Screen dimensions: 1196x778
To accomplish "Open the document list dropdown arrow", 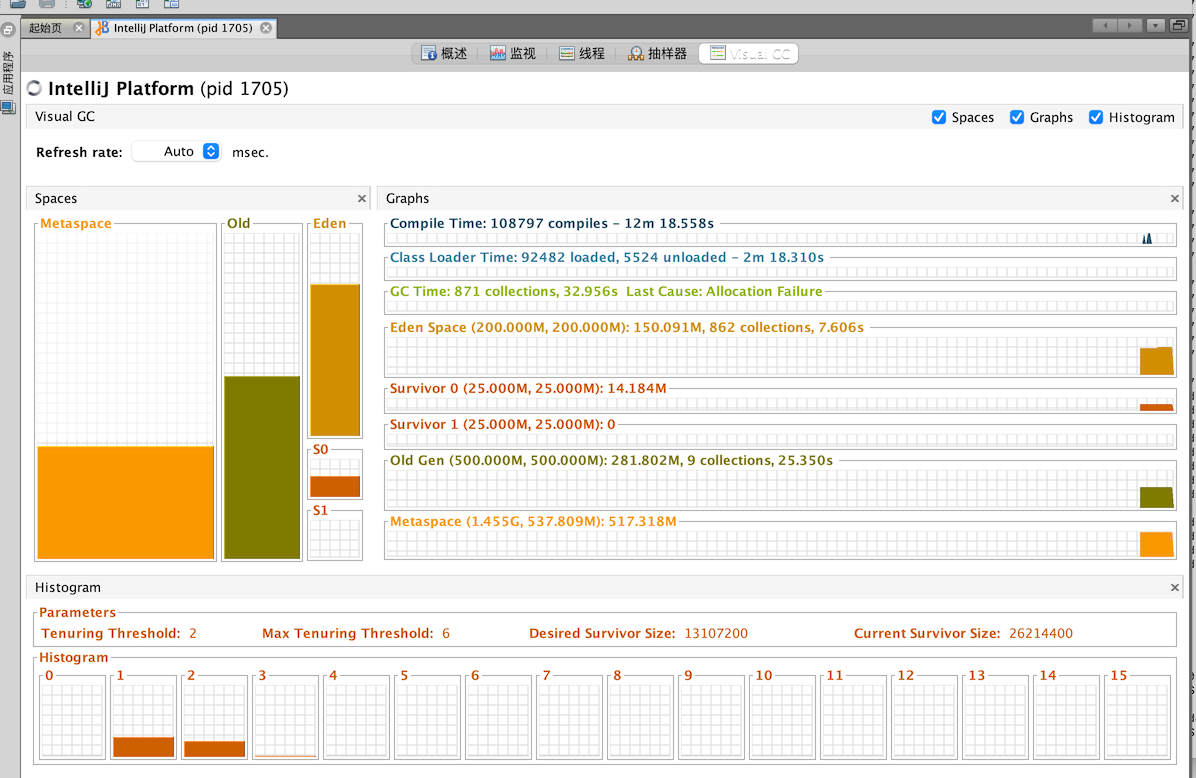I will tap(1156, 26).
